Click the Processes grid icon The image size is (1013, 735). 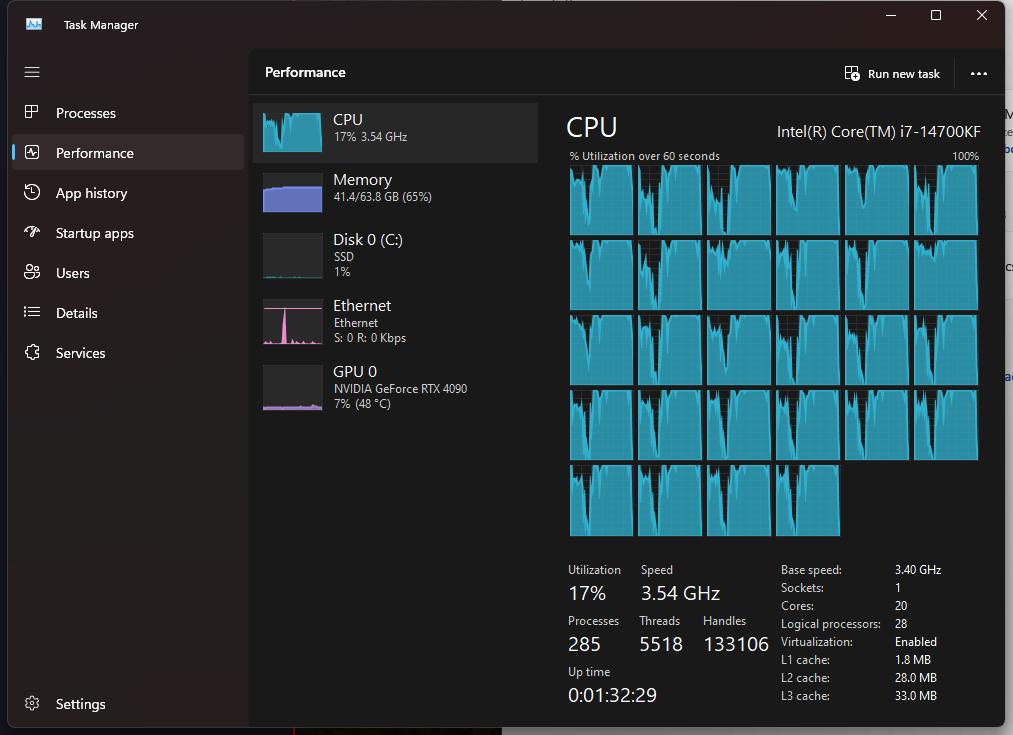click(x=32, y=112)
